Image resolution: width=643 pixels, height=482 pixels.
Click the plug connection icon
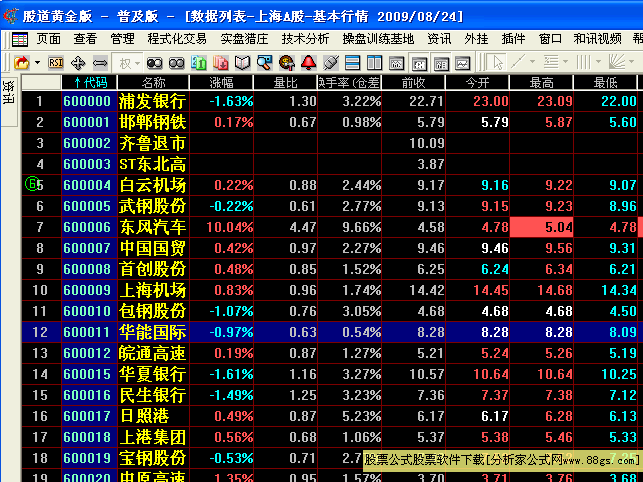click(331, 63)
